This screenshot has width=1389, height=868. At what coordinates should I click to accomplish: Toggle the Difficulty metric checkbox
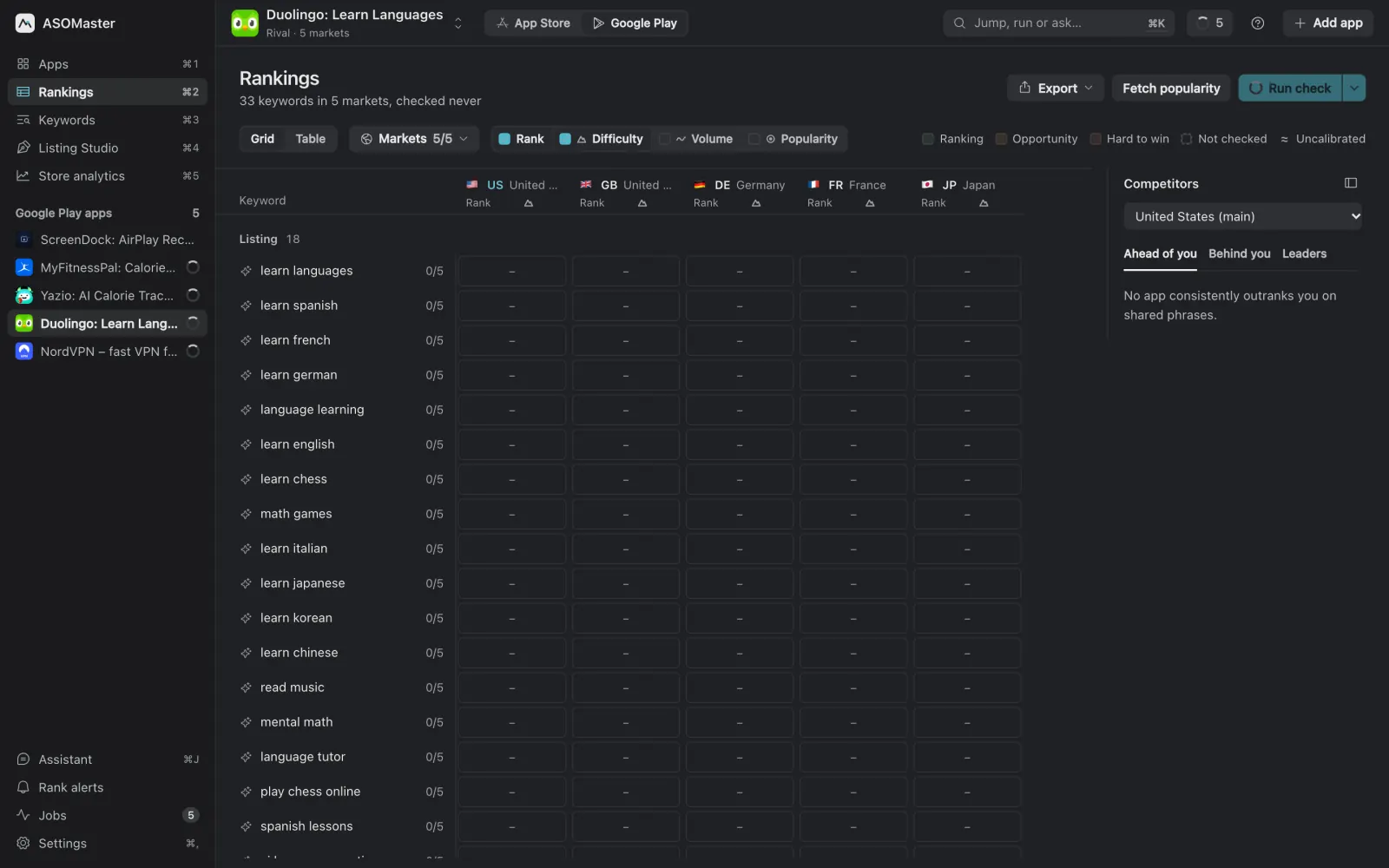pos(565,139)
